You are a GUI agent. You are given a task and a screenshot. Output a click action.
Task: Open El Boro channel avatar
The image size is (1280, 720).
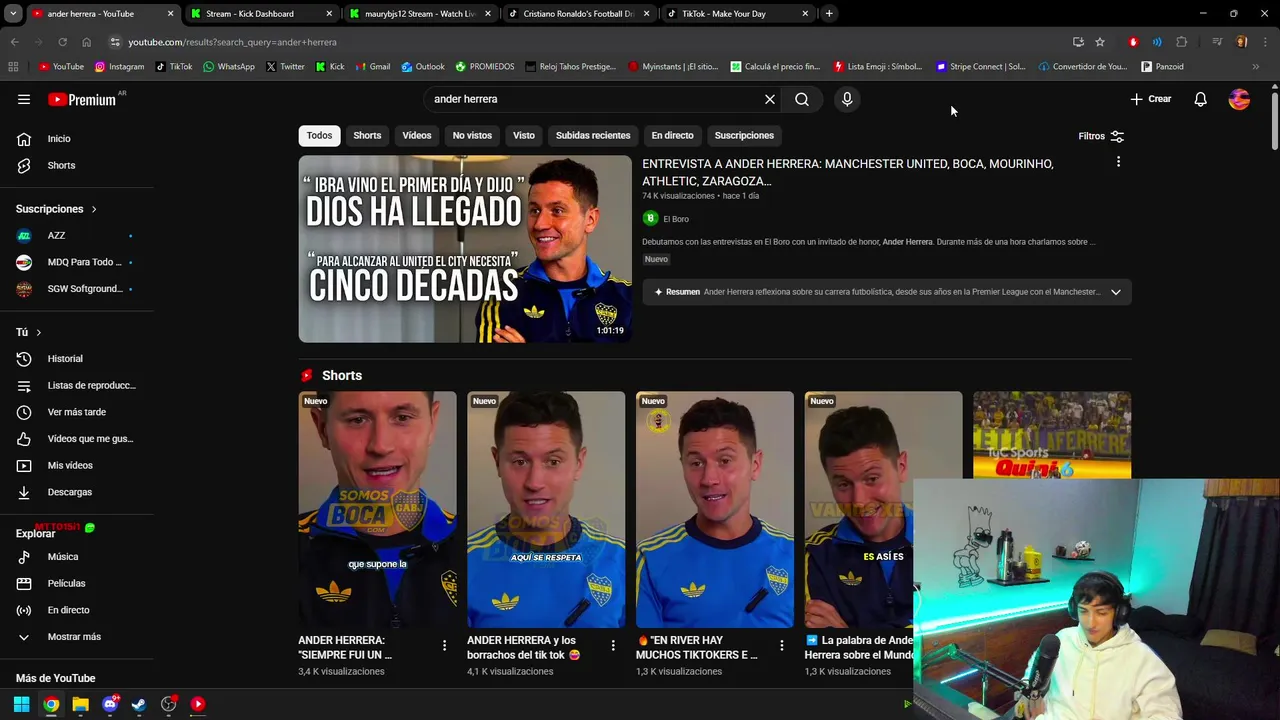point(650,218)
